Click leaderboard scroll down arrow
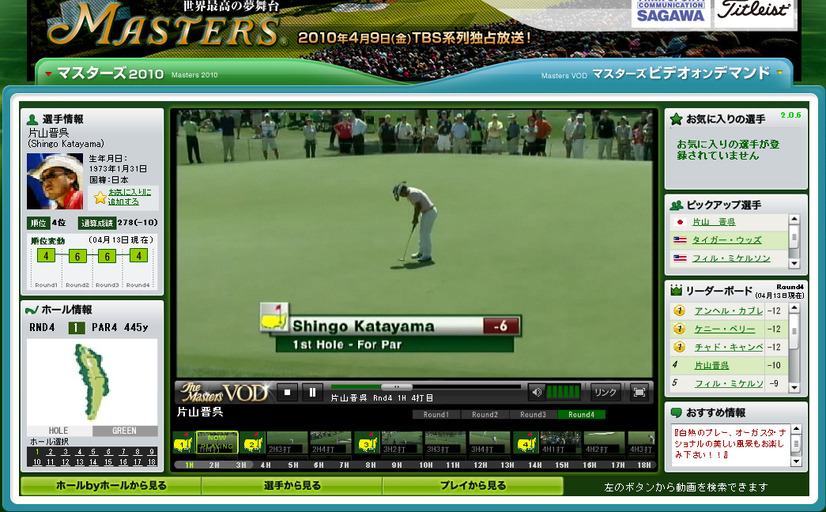Screen dimensions: 826x512 [x=795, y=388]
